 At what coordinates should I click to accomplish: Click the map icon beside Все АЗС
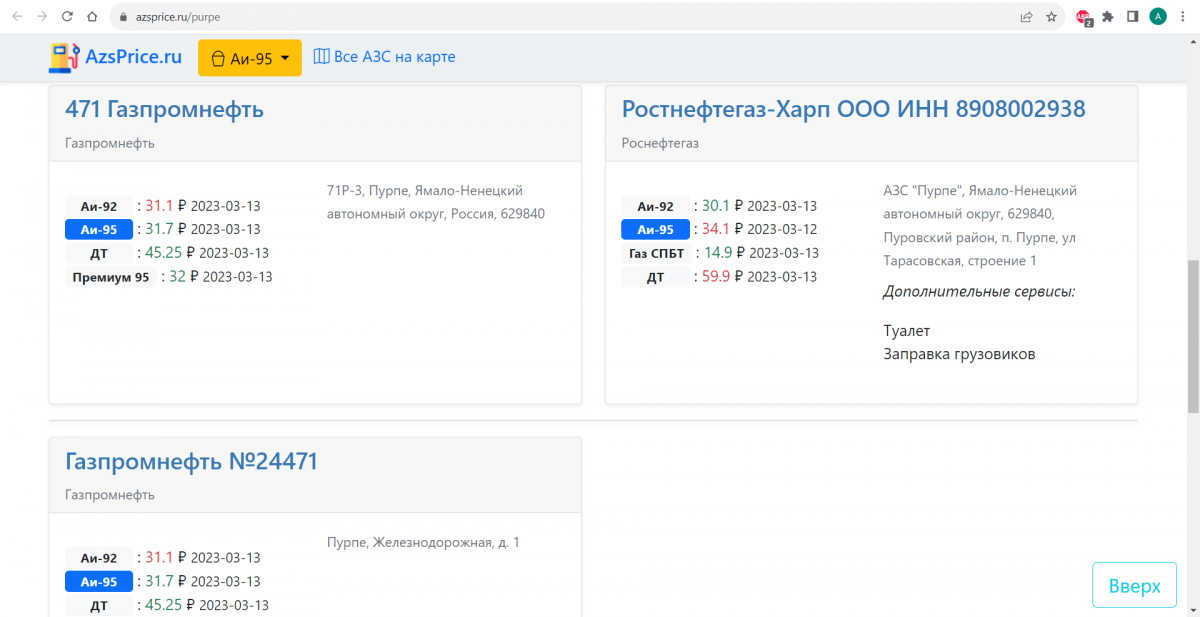click(x=321, y=57)
